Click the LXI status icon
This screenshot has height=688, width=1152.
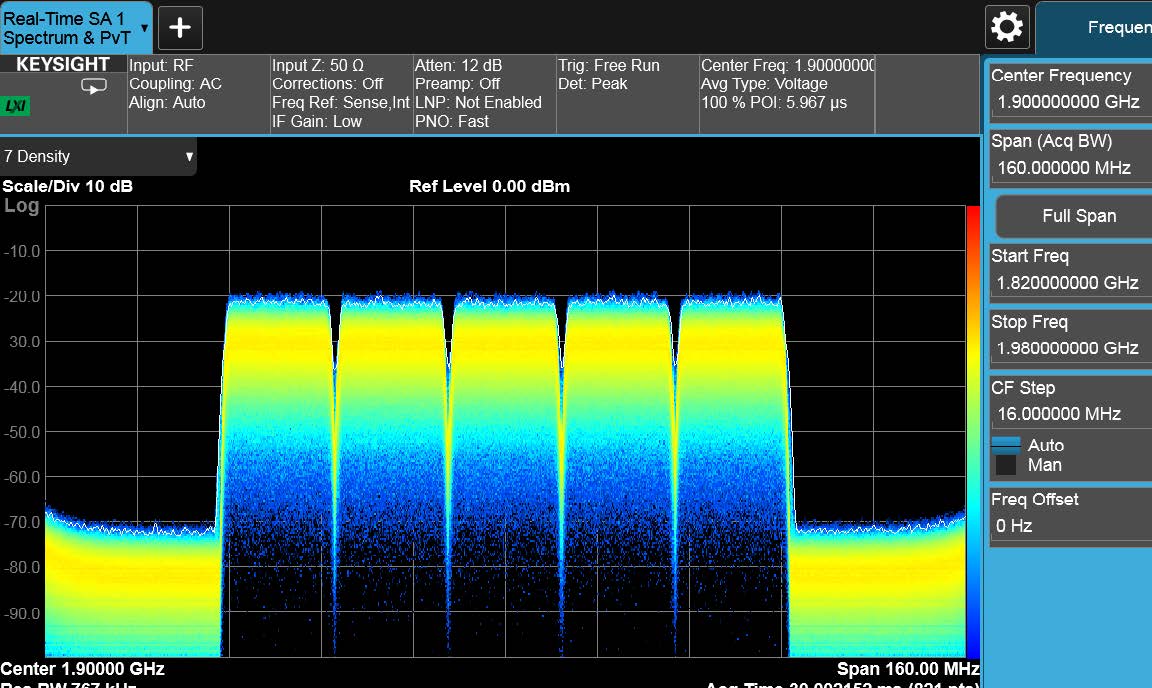click(x=17, y=106)
